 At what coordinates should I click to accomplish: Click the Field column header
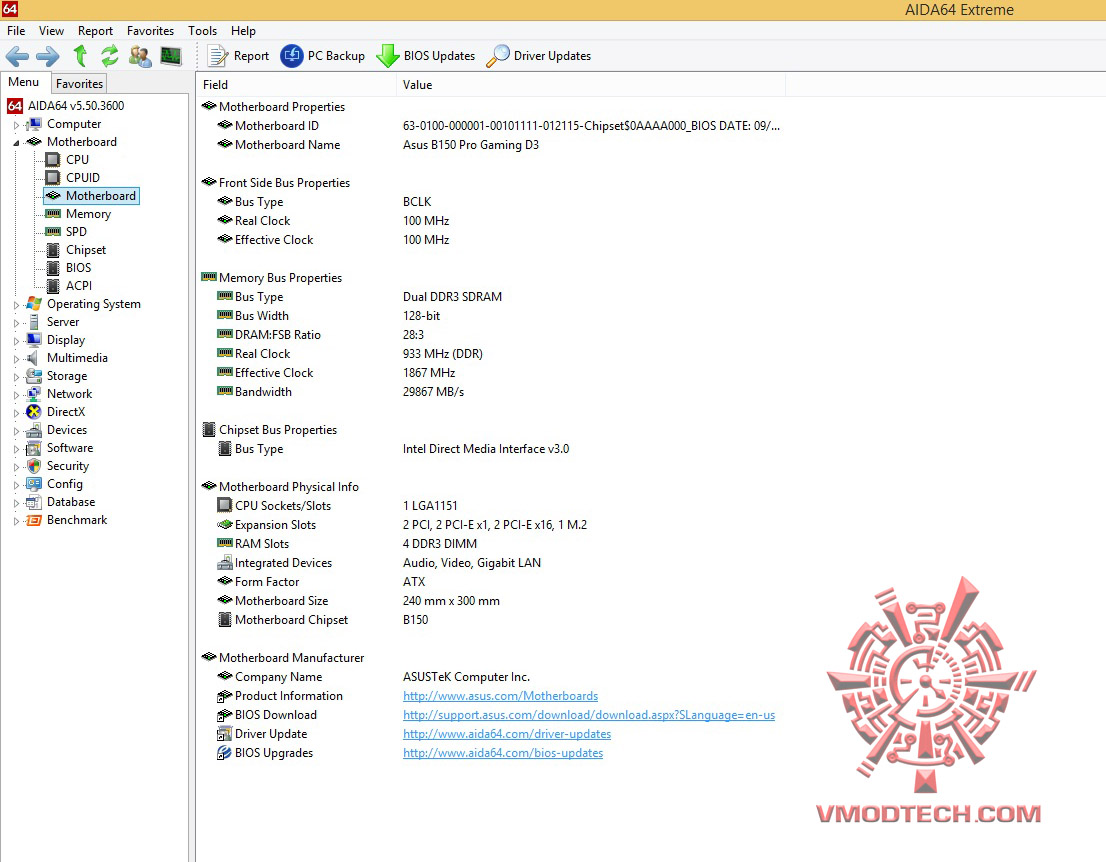click(296, 85)
